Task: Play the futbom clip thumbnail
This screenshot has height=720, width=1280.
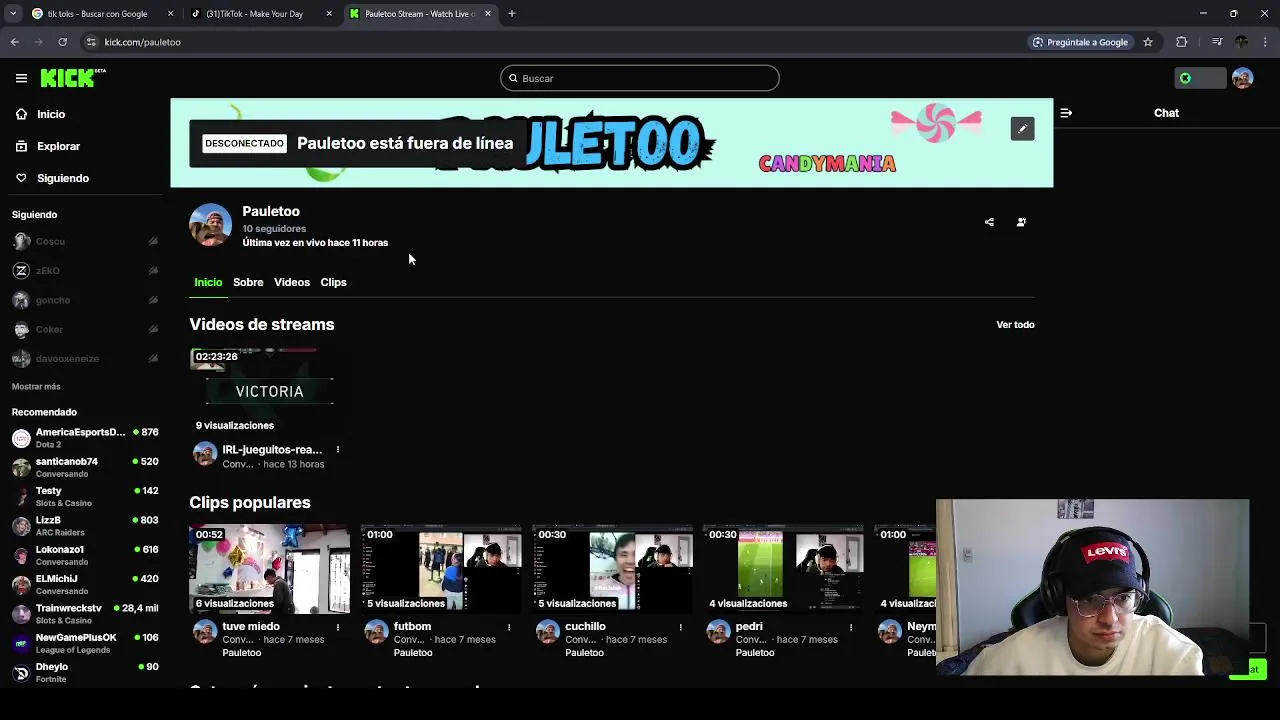Action: coord(441,570)
